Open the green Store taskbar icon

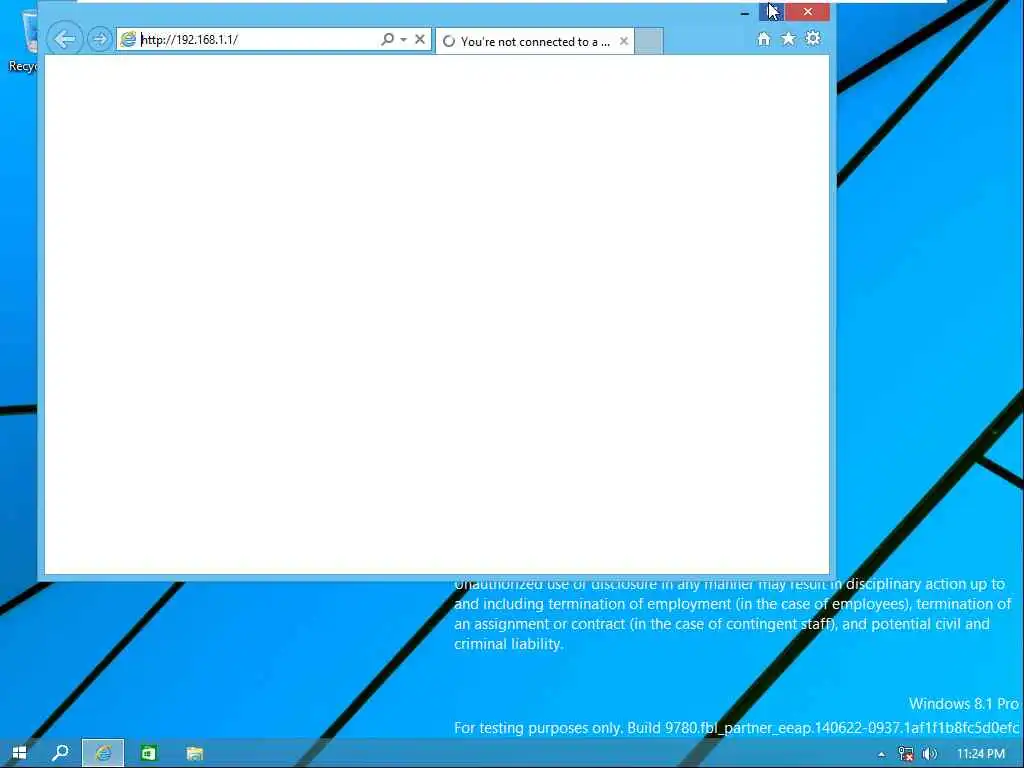pos(148,753)
